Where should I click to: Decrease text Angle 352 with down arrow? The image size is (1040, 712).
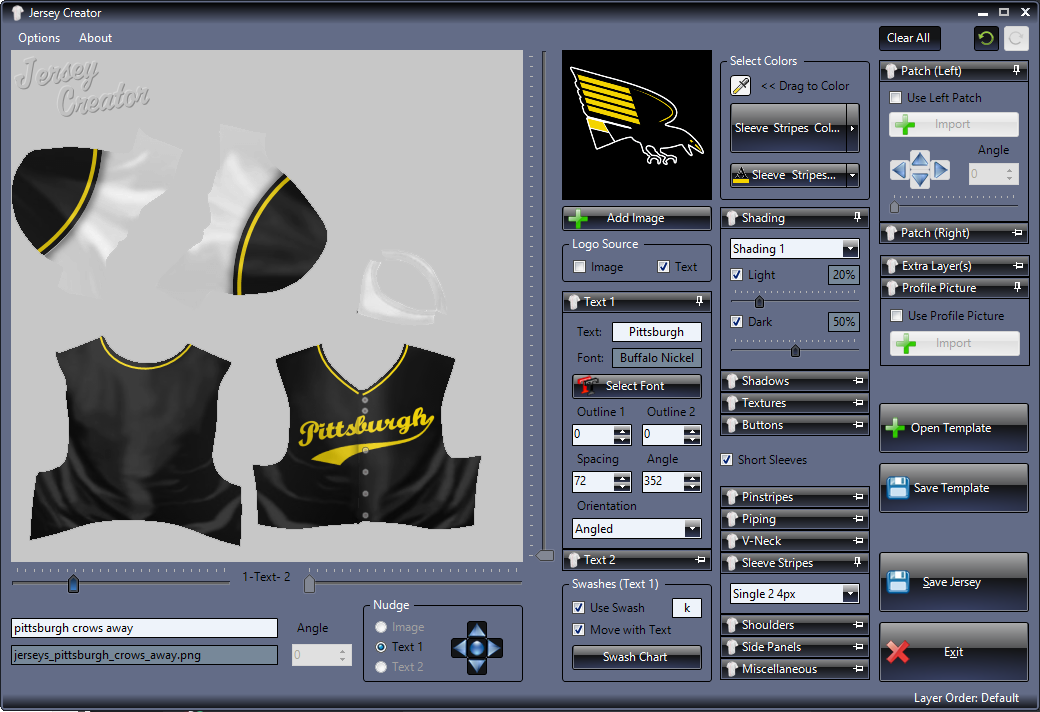pos(692,486)
